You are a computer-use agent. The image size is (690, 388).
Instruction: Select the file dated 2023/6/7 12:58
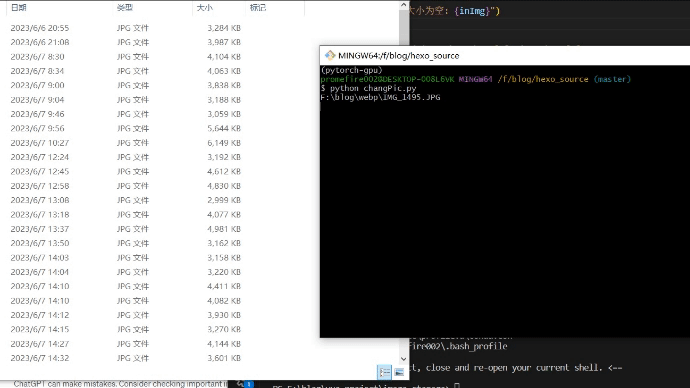point(40,186)
